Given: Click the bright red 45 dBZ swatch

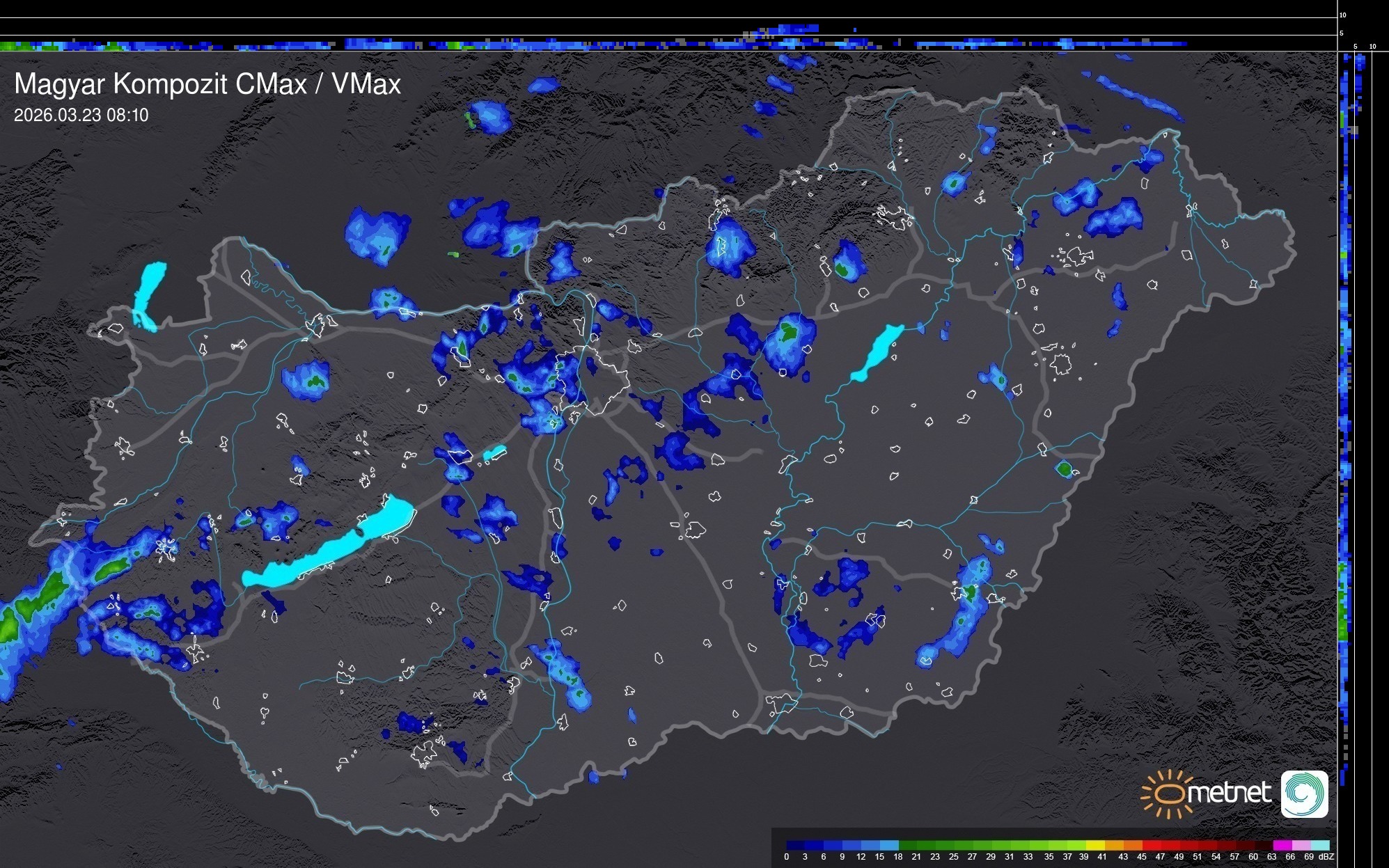Looking at the screenshot, I should coord(1151,845).
